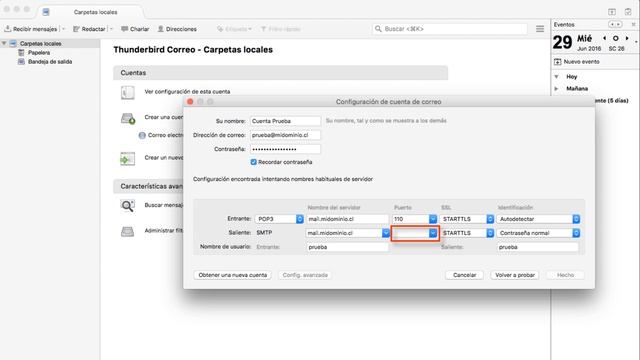
Task: Click the Hecho button
Action: [x=565, y=275]
